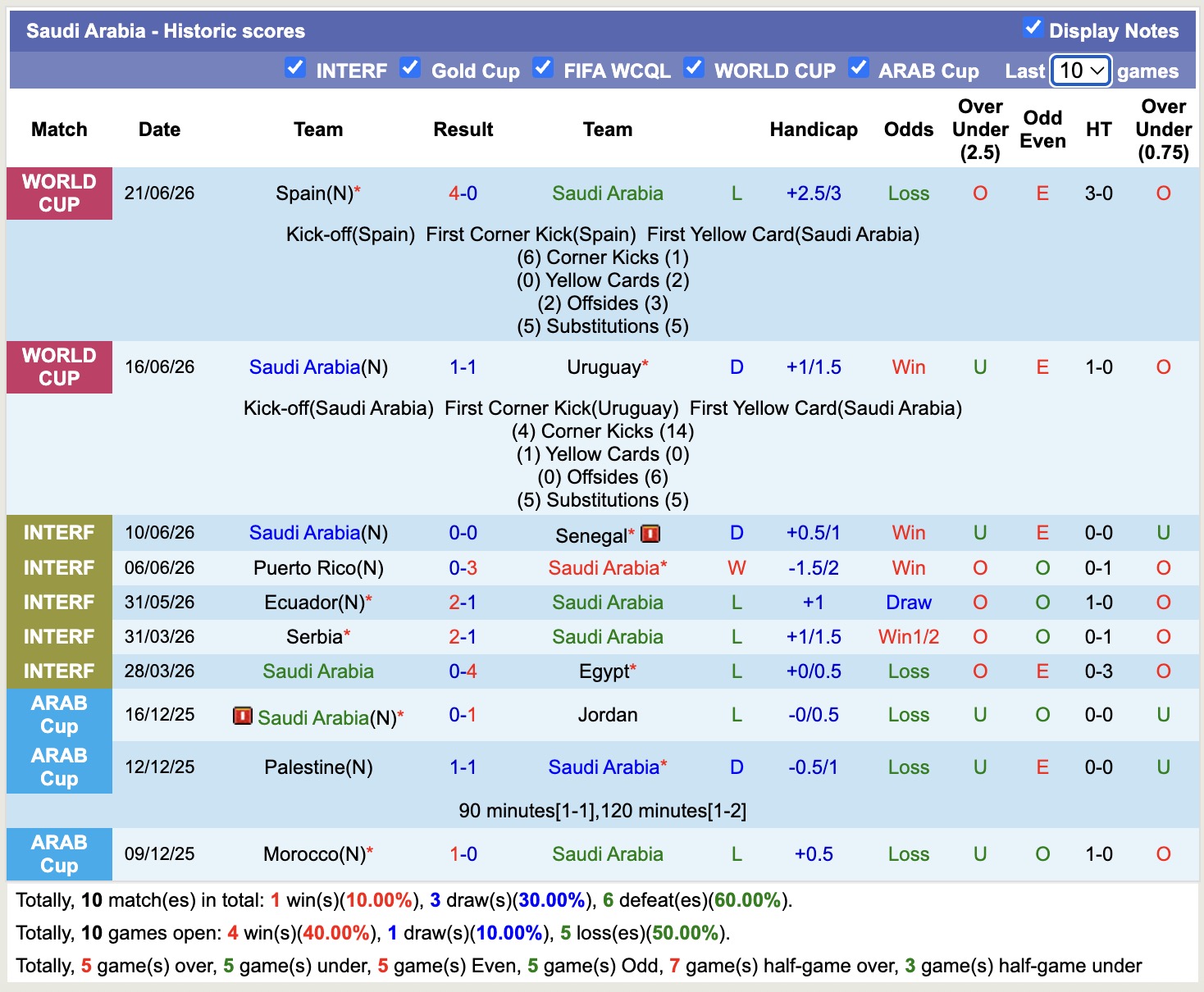Disable the WORLD CUP filter checkbox

click(x=693, y=68)
